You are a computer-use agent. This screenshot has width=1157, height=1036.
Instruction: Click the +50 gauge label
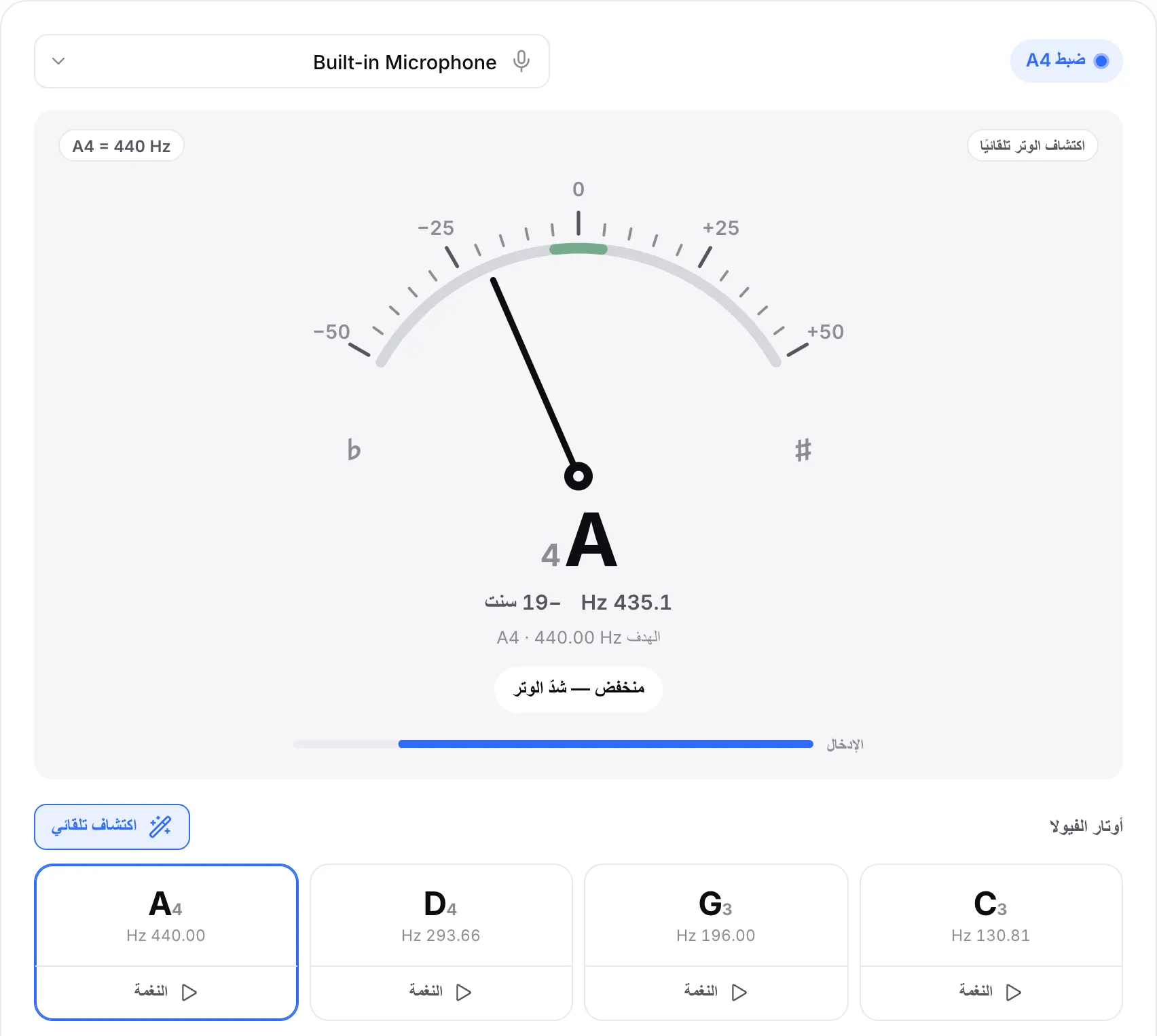pos(826,332)
